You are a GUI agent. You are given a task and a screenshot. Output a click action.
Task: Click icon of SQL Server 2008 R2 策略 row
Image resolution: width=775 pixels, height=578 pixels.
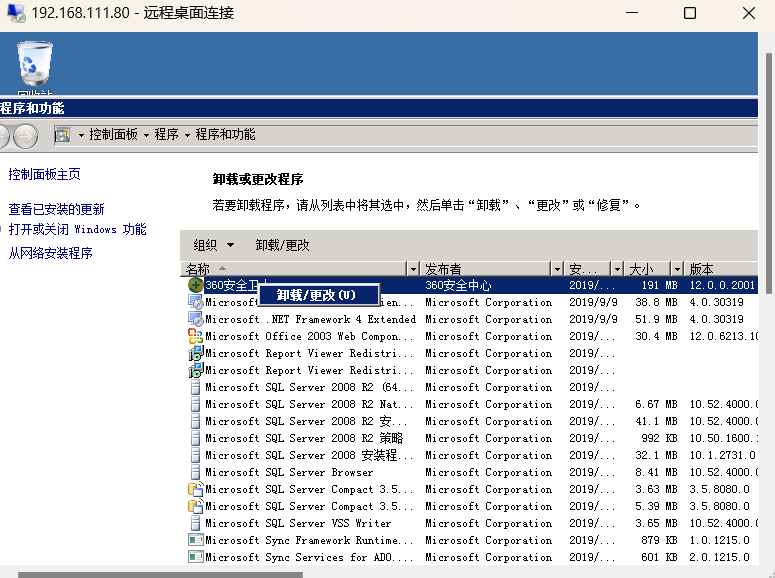coord(196,438)
